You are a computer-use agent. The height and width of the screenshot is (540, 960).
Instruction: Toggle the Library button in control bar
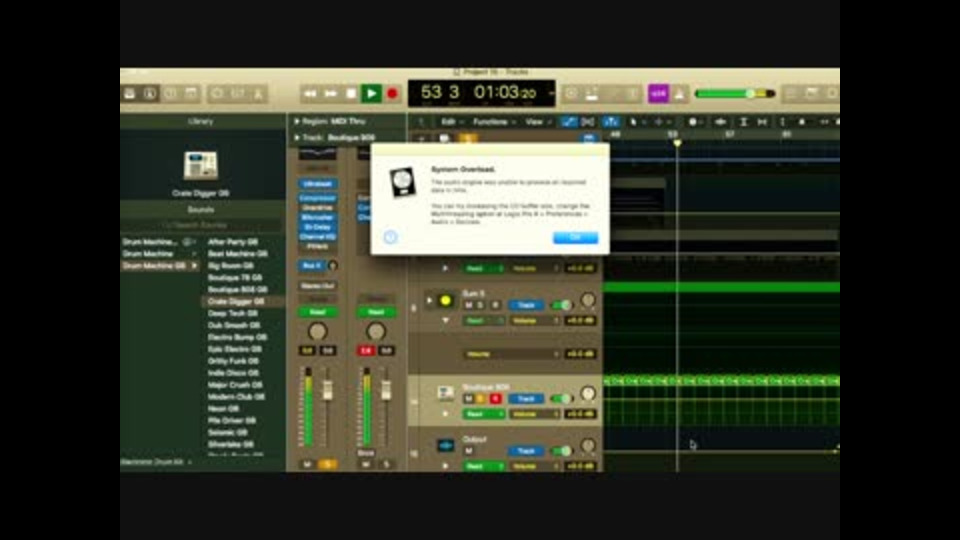[x=130, y=94]
